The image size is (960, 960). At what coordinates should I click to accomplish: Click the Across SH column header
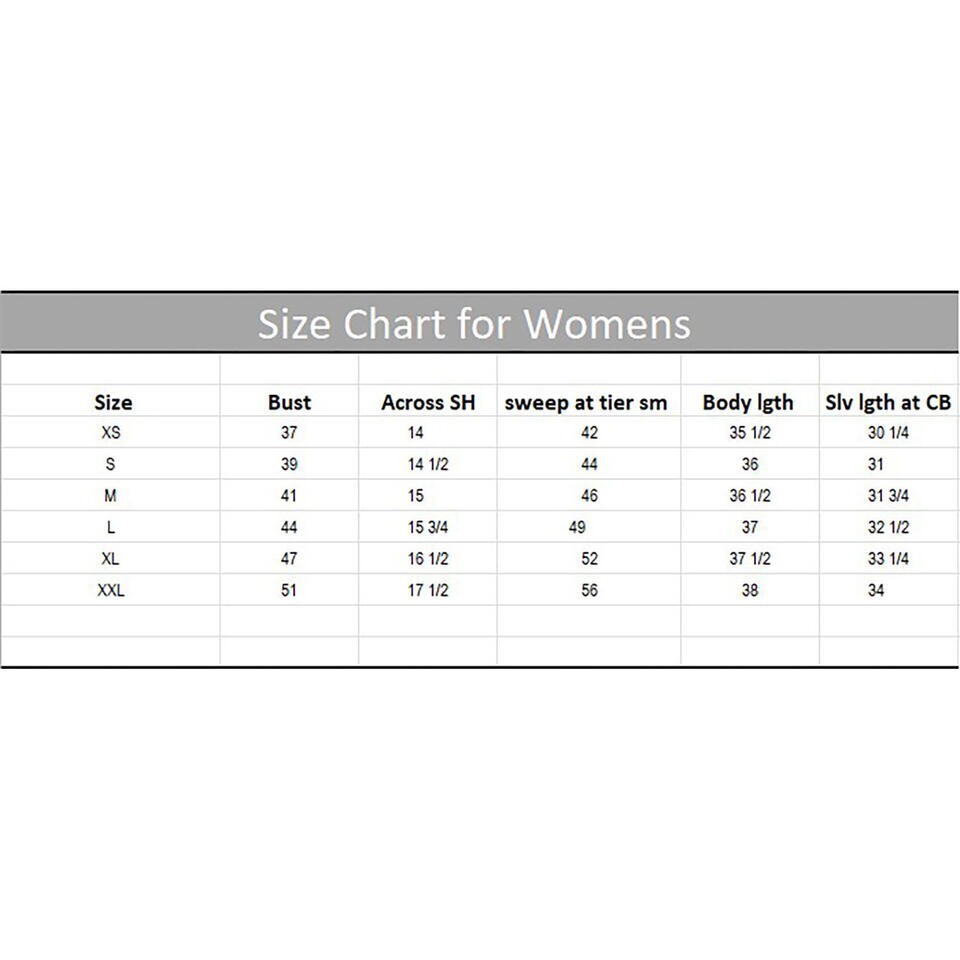click(x=428, y=402)
